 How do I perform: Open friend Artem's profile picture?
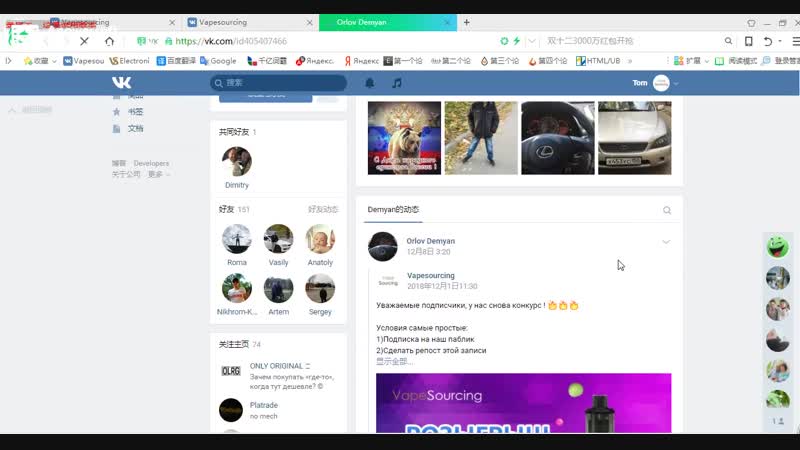[x=279, y=288]
